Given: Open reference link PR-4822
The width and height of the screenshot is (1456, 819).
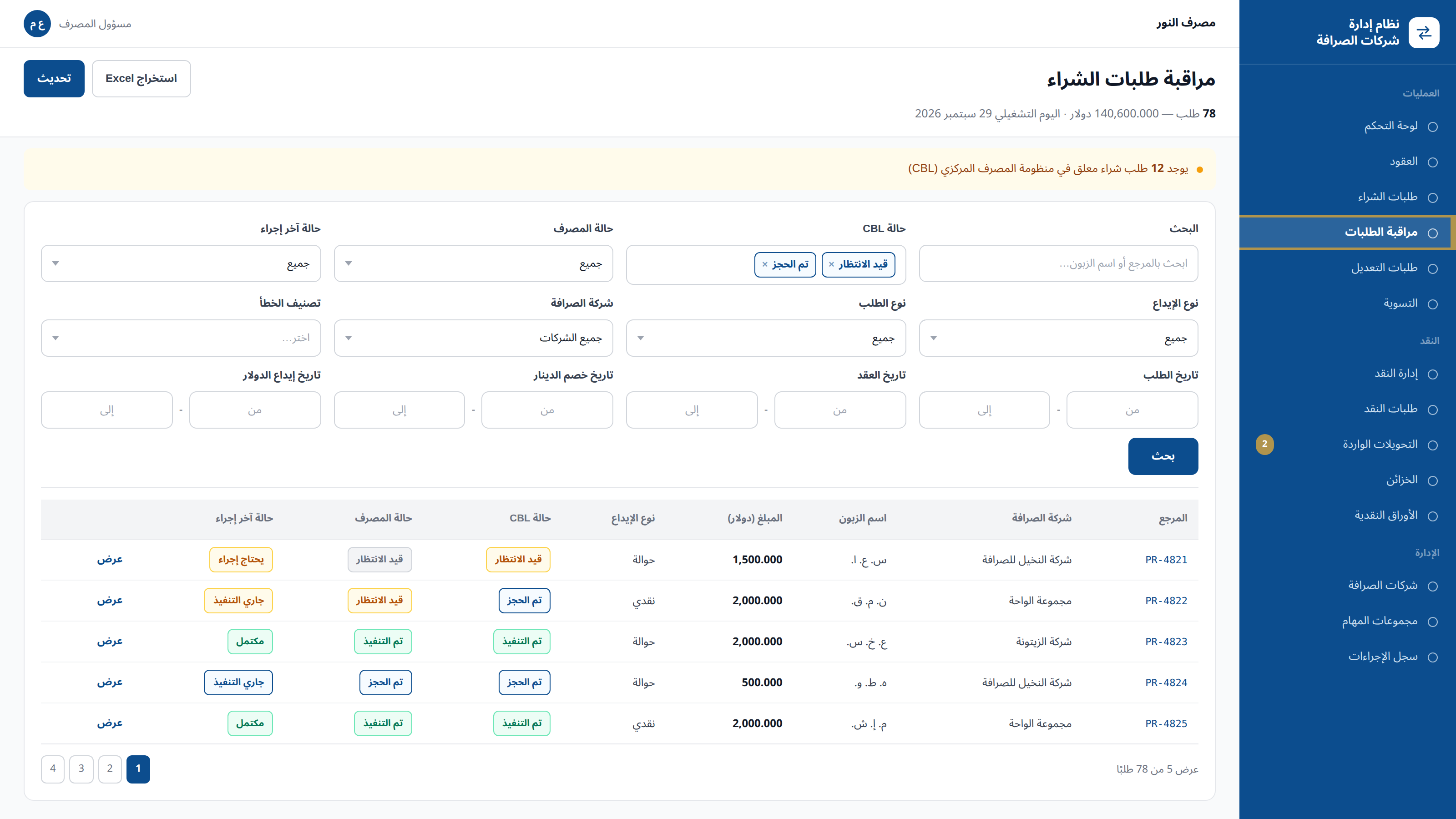Looking at the screenshot, I should coord(1166,600).
